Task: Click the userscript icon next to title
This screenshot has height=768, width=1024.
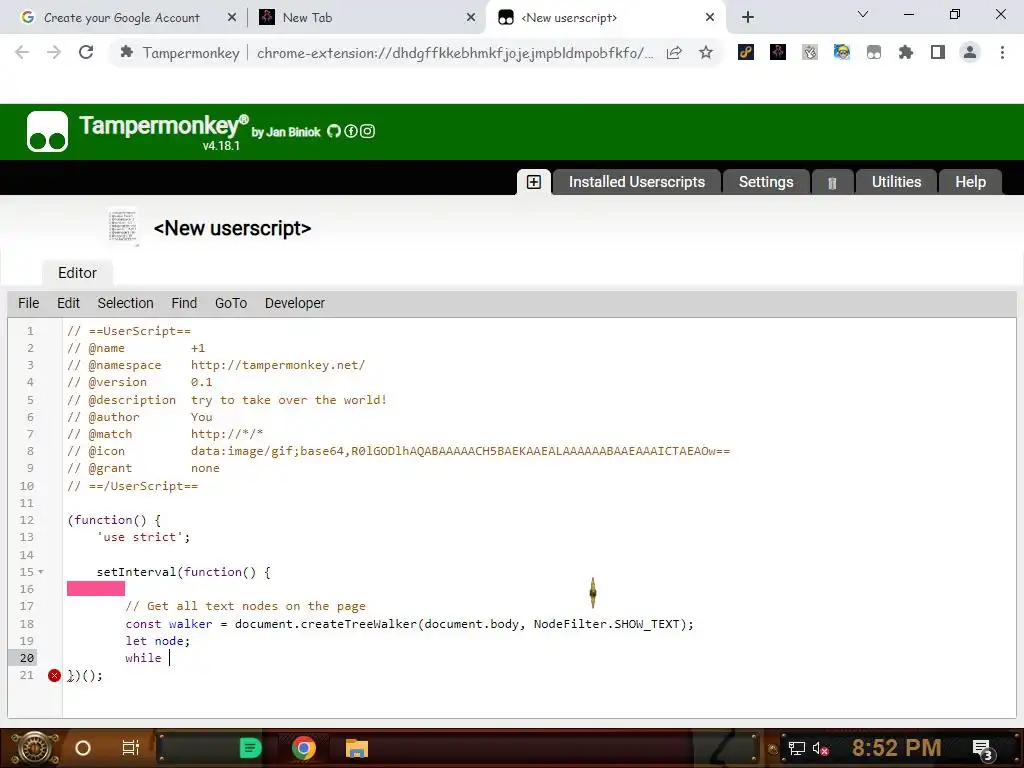Action: tap(123, 227)
